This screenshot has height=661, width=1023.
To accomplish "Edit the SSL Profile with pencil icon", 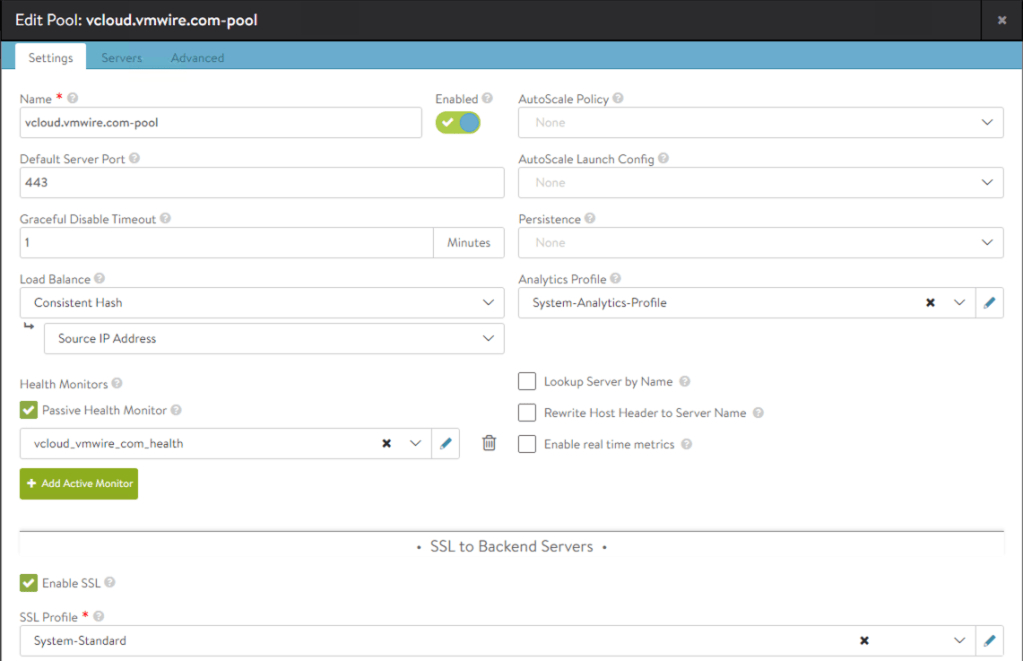I will coord(989,641).
